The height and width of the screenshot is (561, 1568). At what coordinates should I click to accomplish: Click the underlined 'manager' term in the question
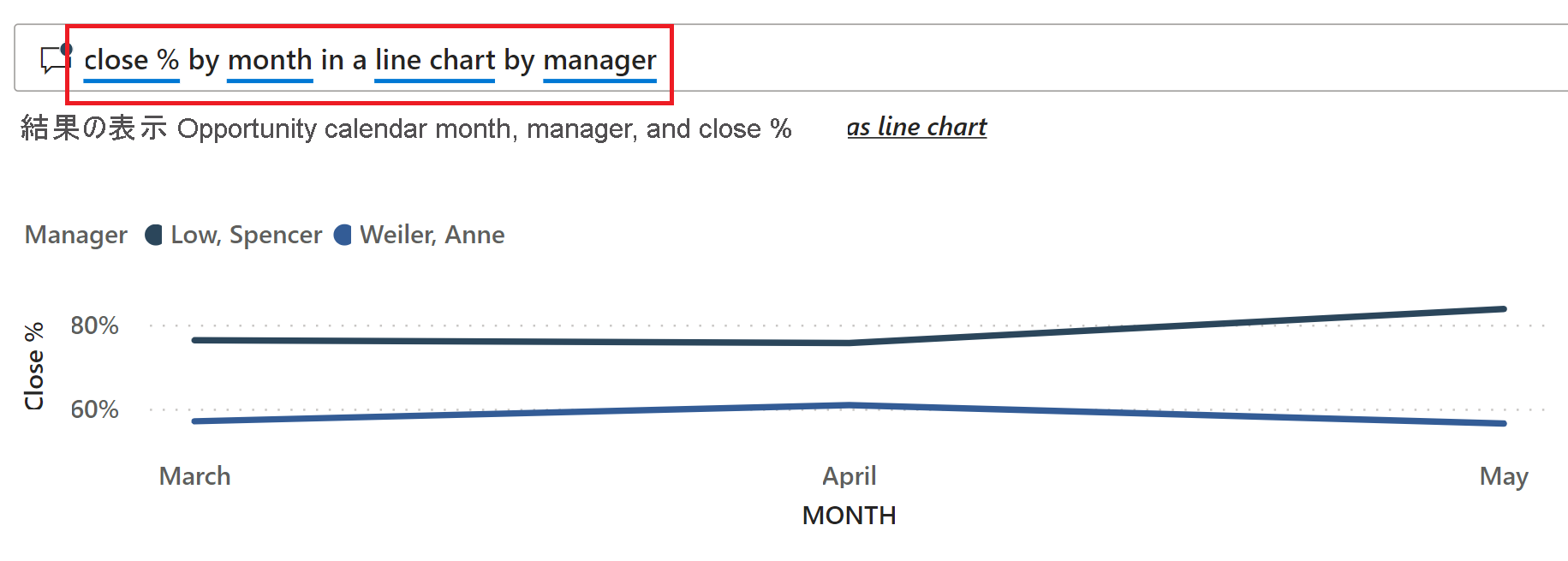599,60
